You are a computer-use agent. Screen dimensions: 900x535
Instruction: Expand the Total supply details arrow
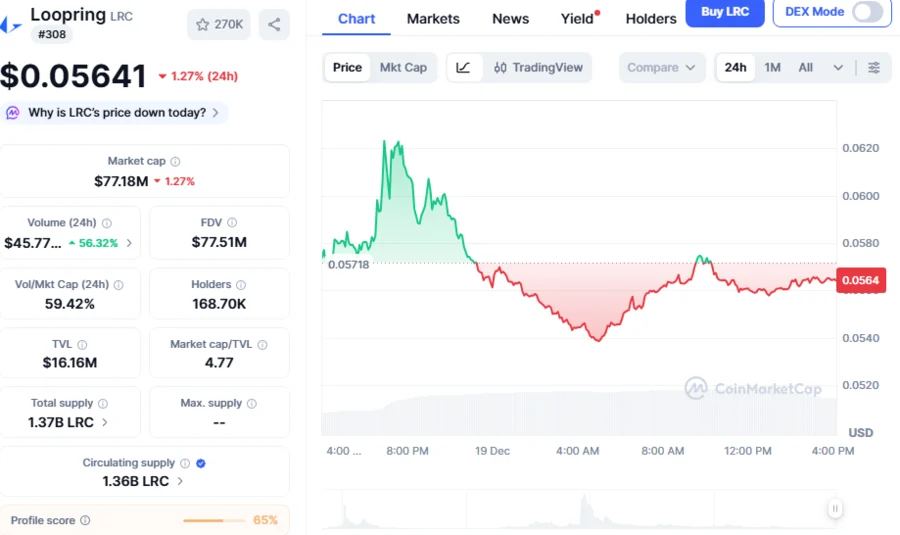[106, 422]
